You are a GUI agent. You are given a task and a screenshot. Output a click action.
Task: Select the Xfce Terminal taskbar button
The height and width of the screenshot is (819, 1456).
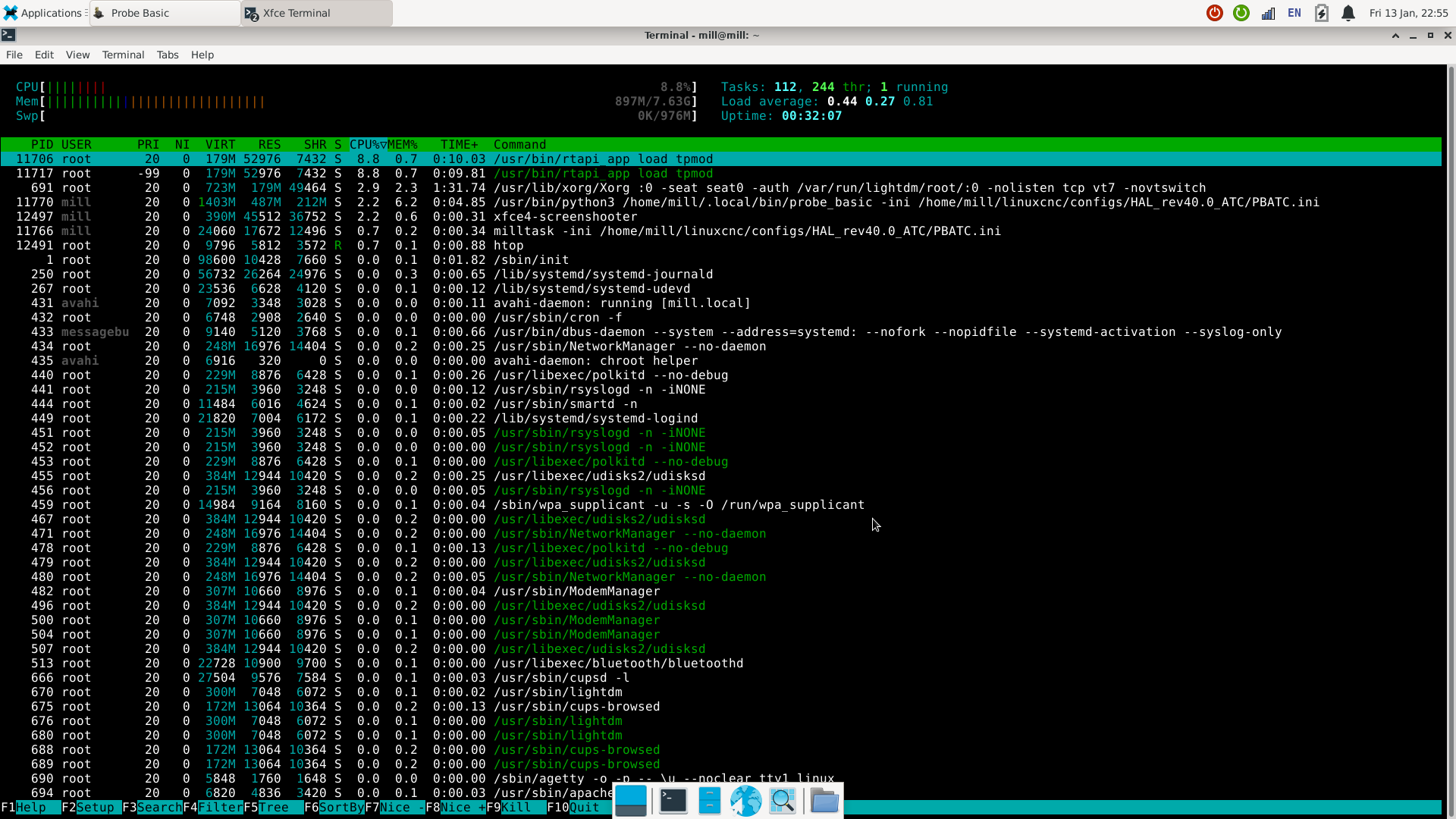tap(317, 13)
